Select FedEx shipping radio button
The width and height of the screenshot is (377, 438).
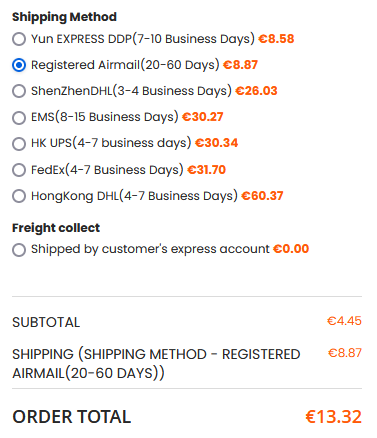19,170
